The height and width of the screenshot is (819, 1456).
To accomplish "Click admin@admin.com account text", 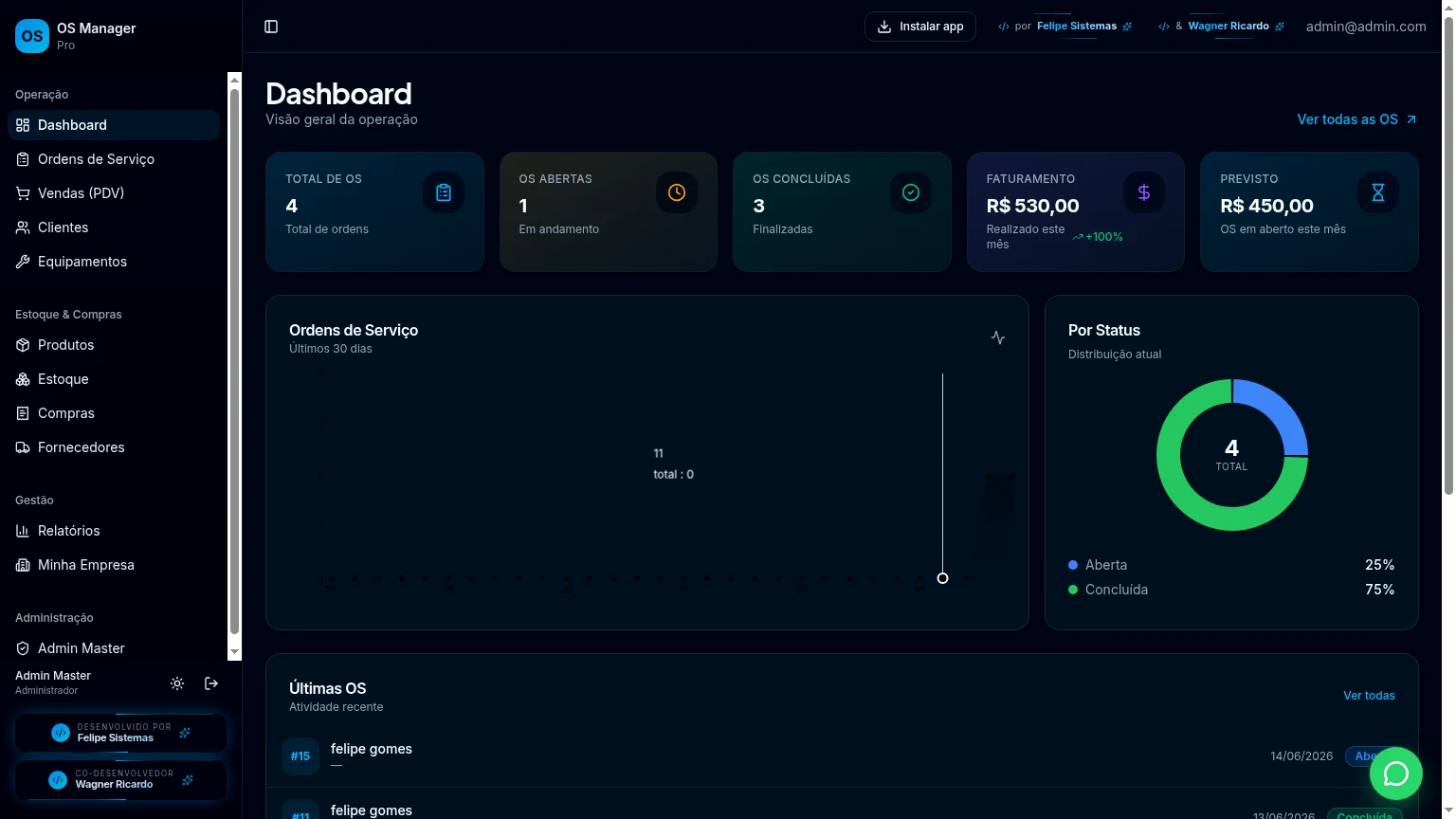I will tap(1366, 27).
